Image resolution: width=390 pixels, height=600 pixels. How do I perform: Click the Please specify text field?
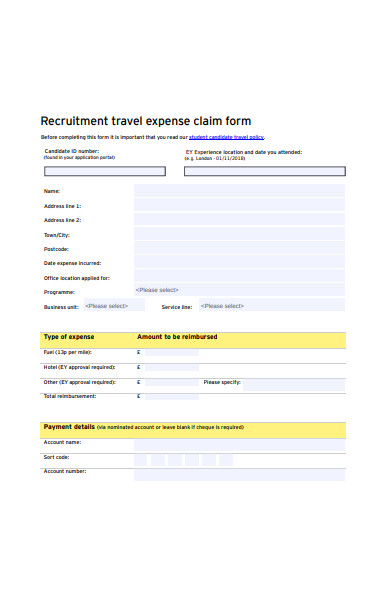tap(294, 385)
